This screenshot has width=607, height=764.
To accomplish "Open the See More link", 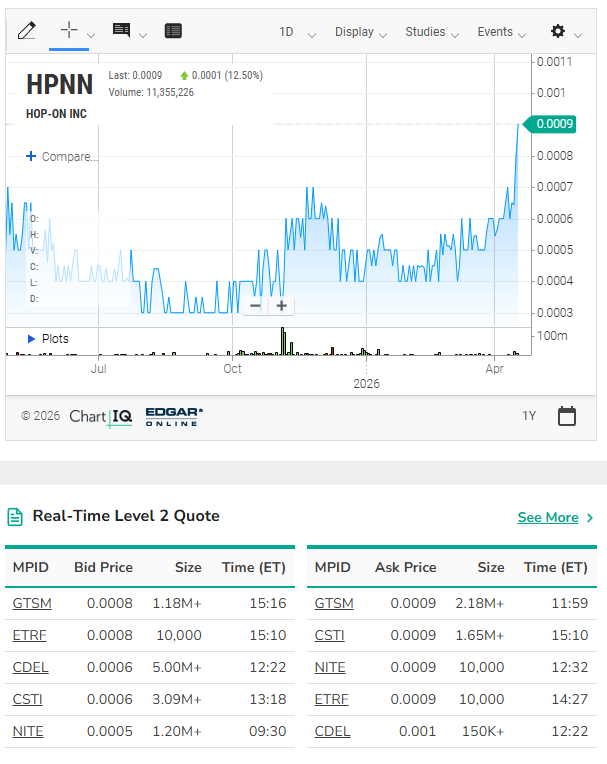I will [x=548, y=517].
